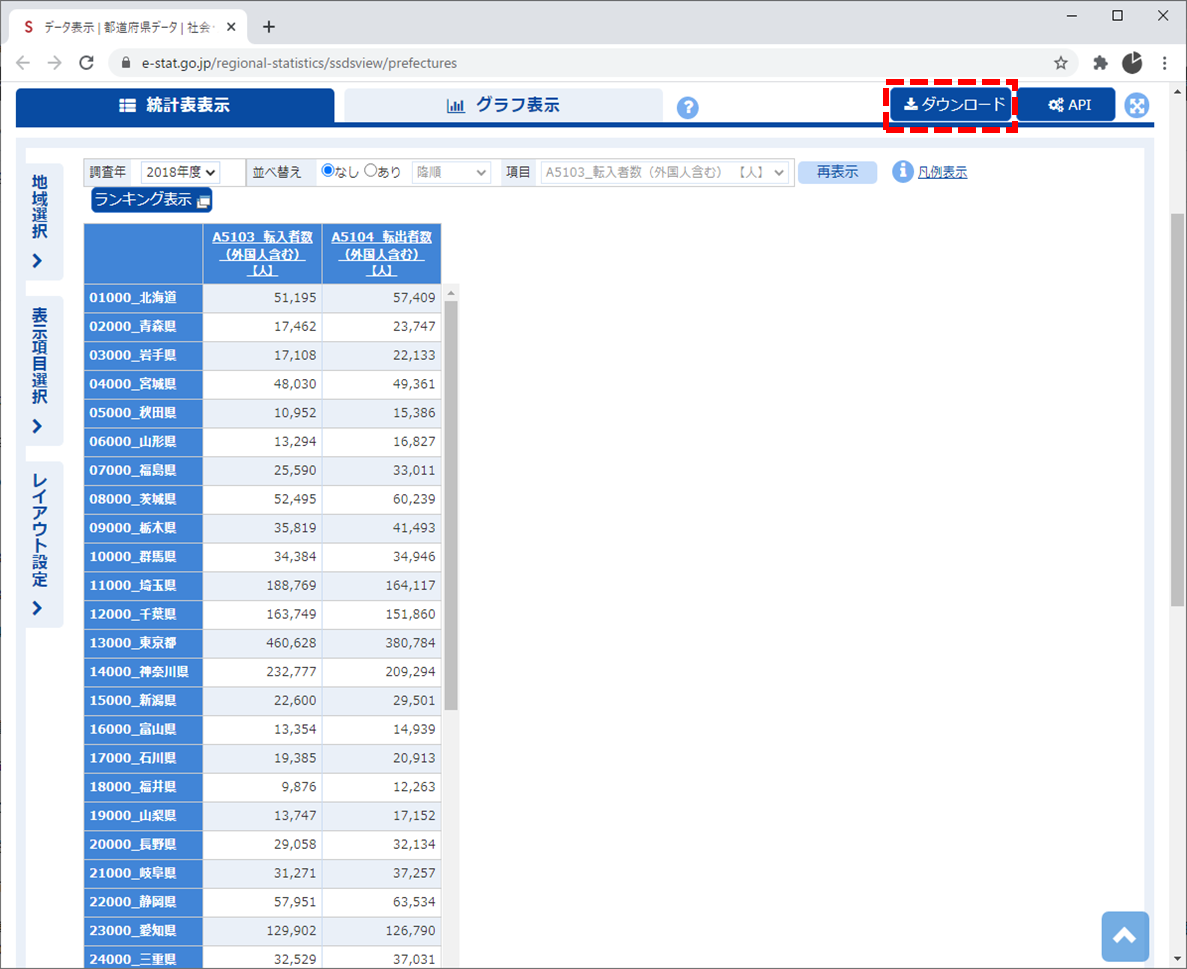Click the table scrollbar up arrow

click(451, 293)
